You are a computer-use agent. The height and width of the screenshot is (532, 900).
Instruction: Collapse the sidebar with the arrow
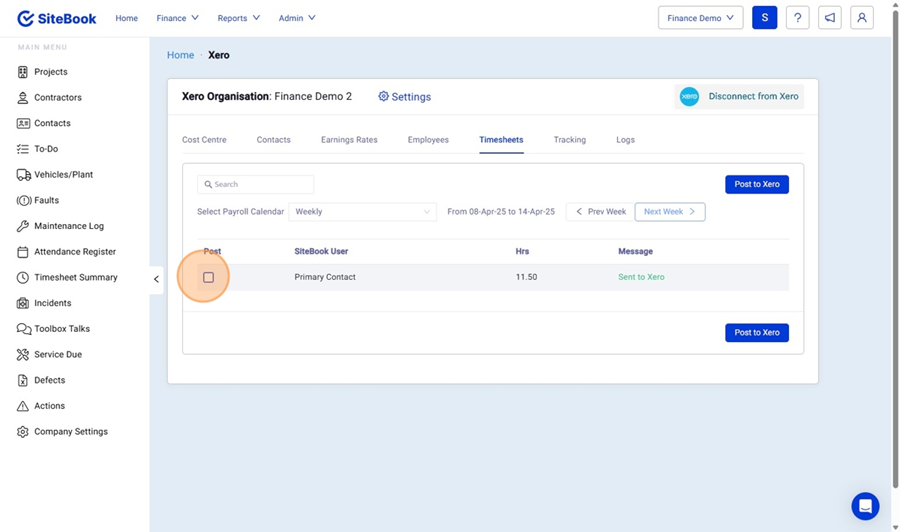(156, 279)
